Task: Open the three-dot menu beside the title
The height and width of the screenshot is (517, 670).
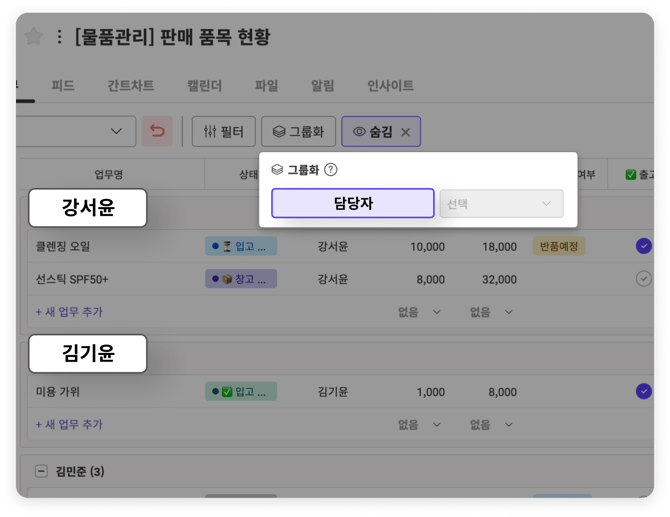Action: click(59, 37)
